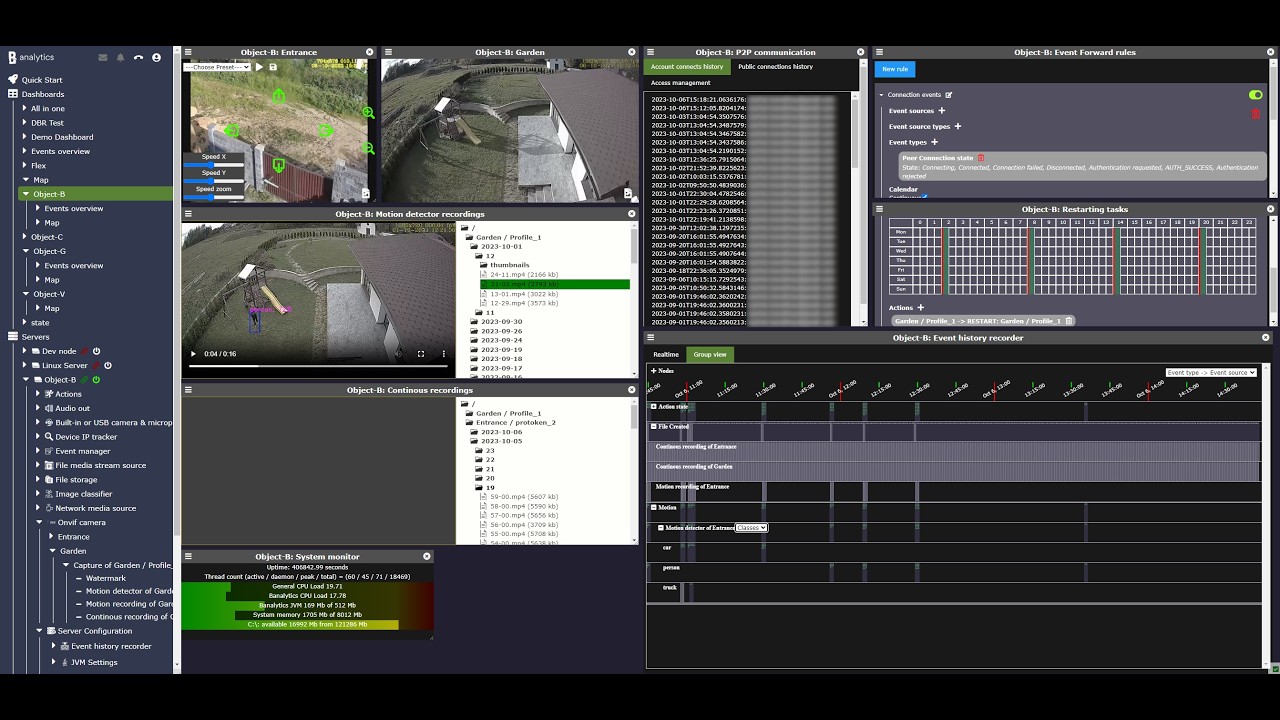
Task: Save the PTZ preset with the floppy icon
Action: [x=273, y=67]
